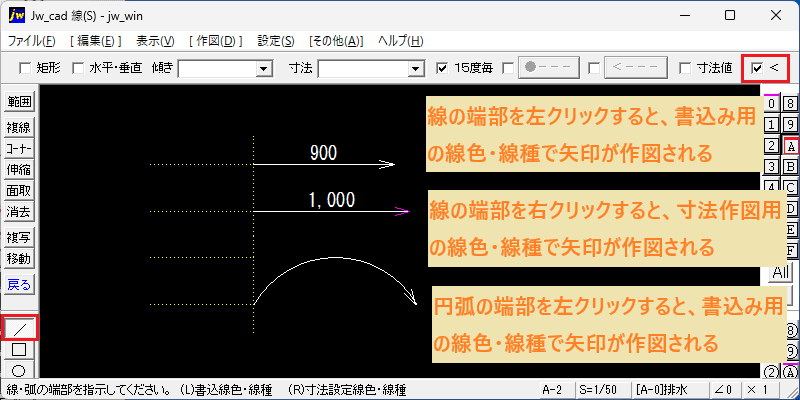Select the rectangle drawing tool
Screen dimensions: 800x400
[x=19, y=349]
